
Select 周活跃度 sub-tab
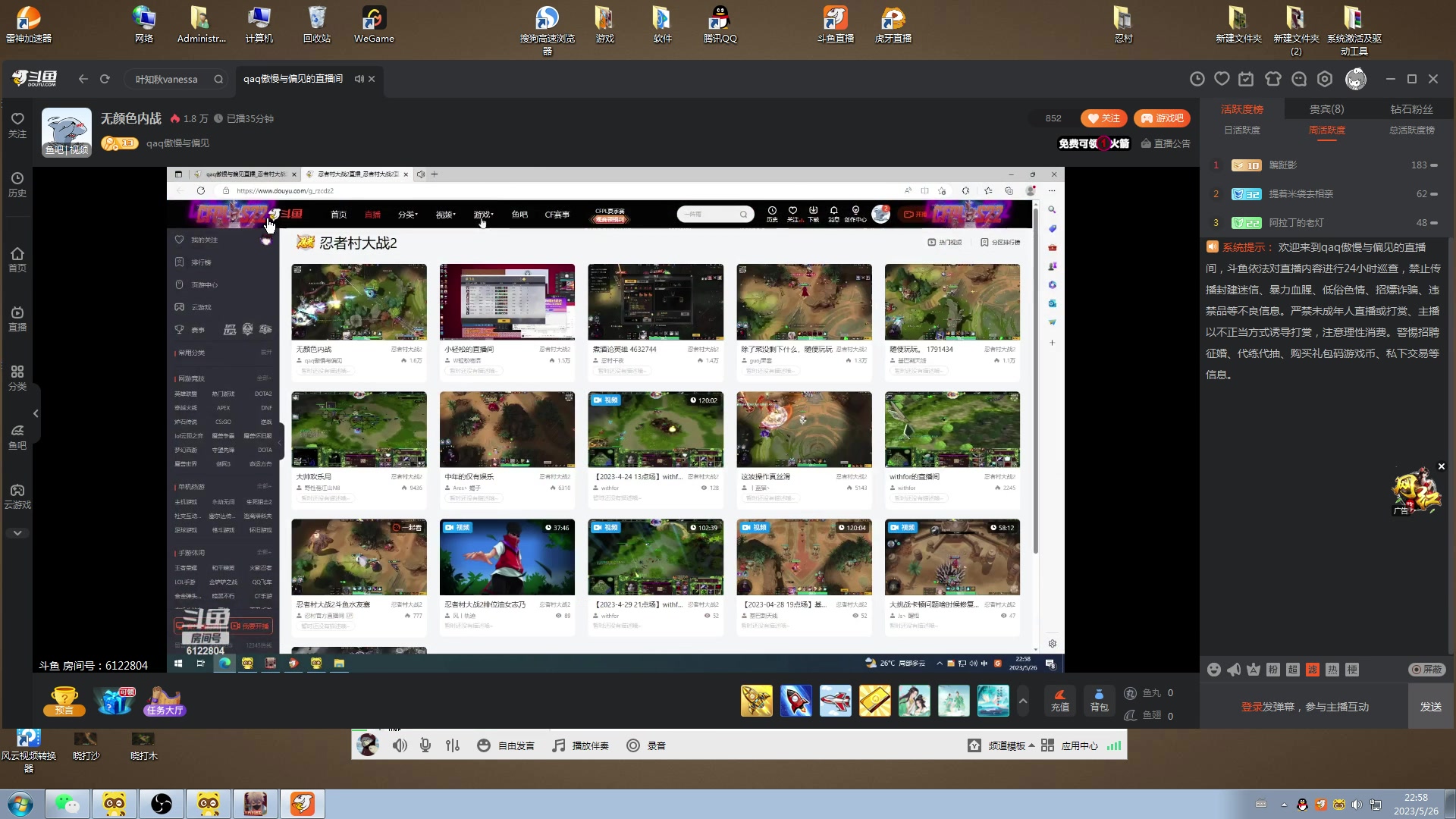click(1327, 130)
